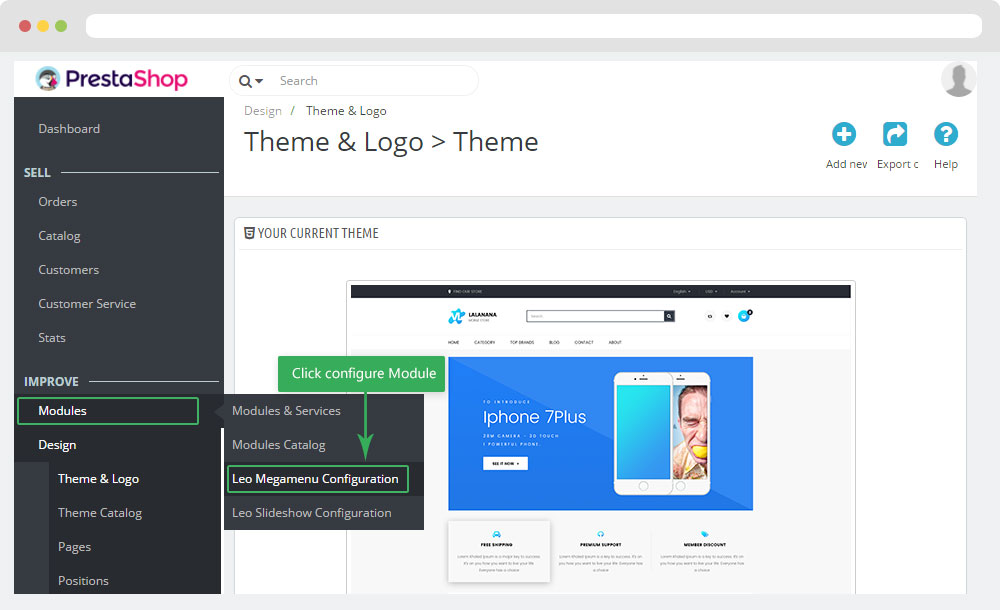Open Theme Catalog submenu item
This screenshot has height=610, width=1000.
[99, 513]
